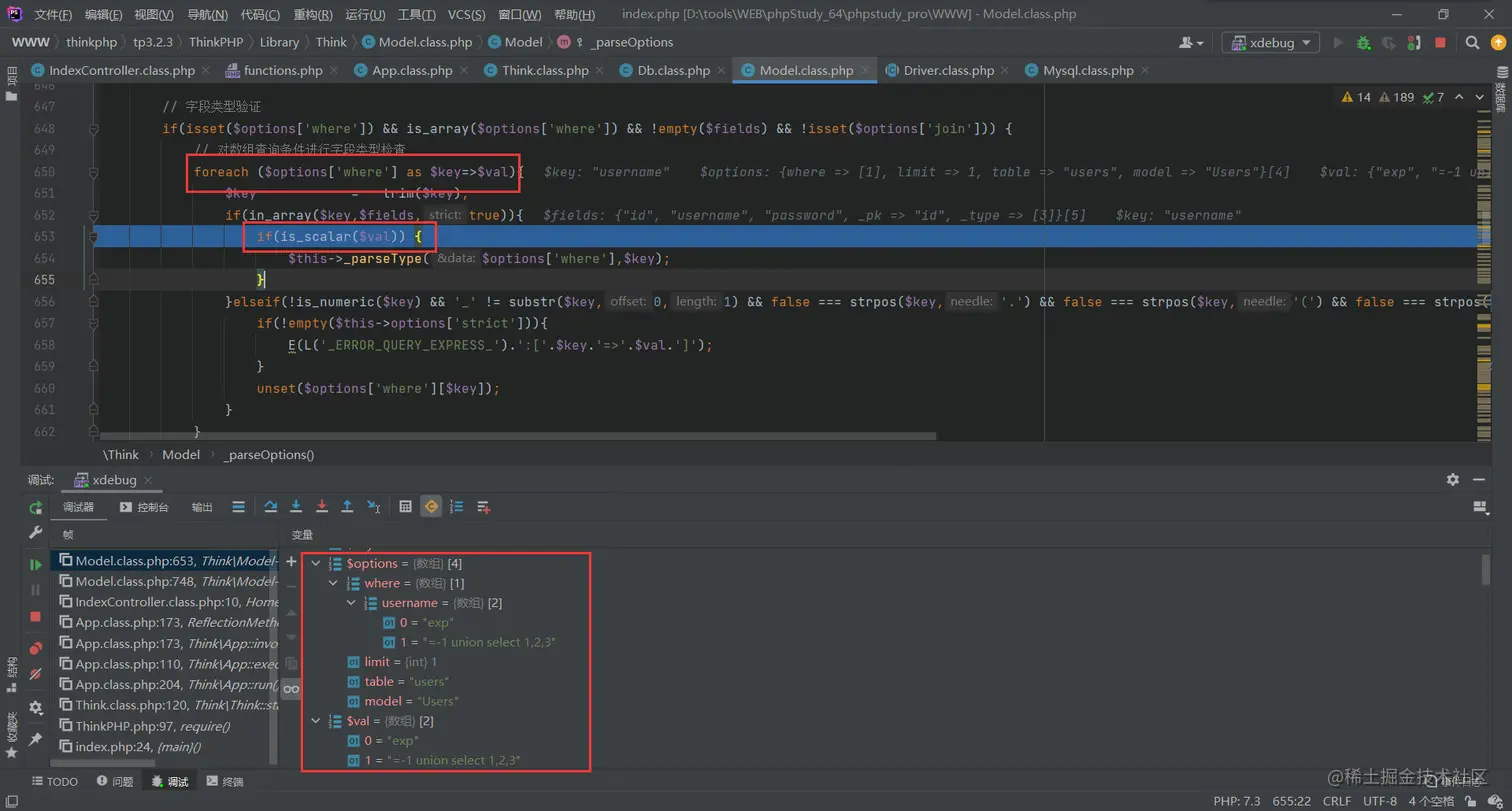Open debugger settings wrench icon
This screenshot has height=811, width=1512.
click(x=36, y=534)
